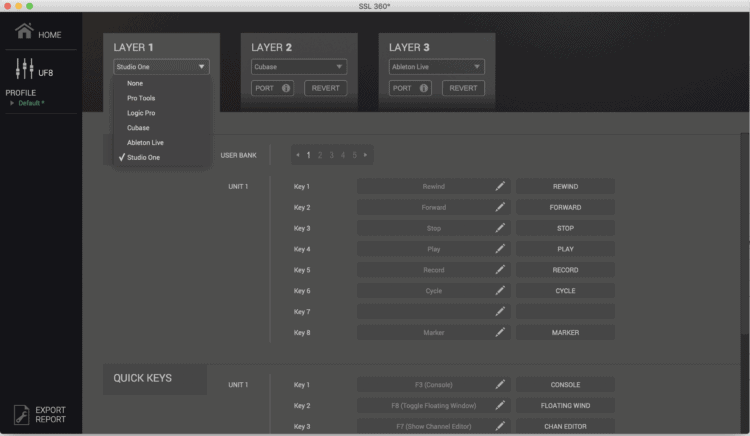Click the MARKER label field

pos(565,332)
